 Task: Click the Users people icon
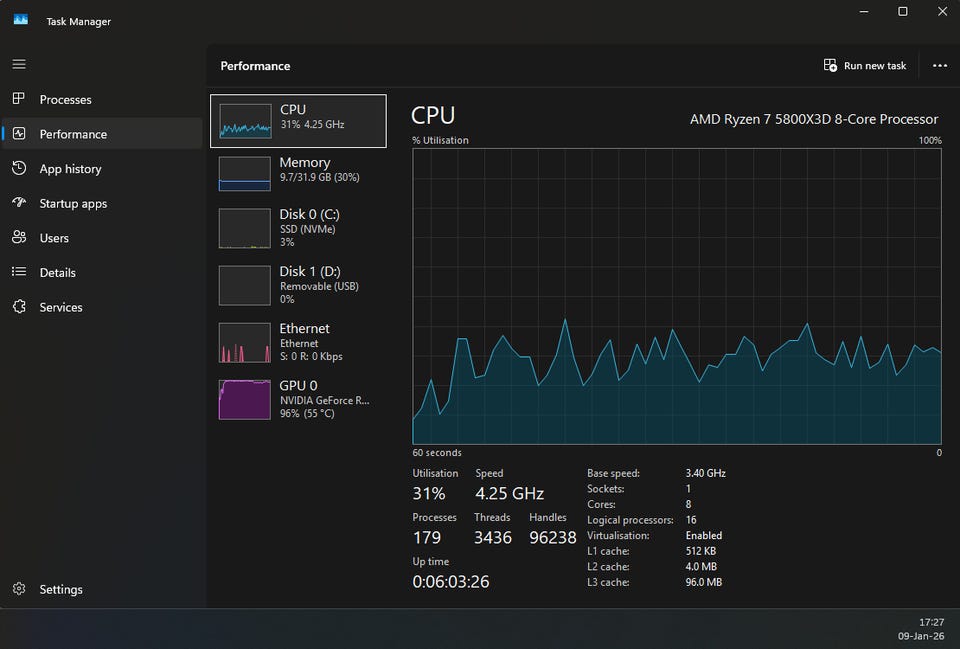(18, 238)
